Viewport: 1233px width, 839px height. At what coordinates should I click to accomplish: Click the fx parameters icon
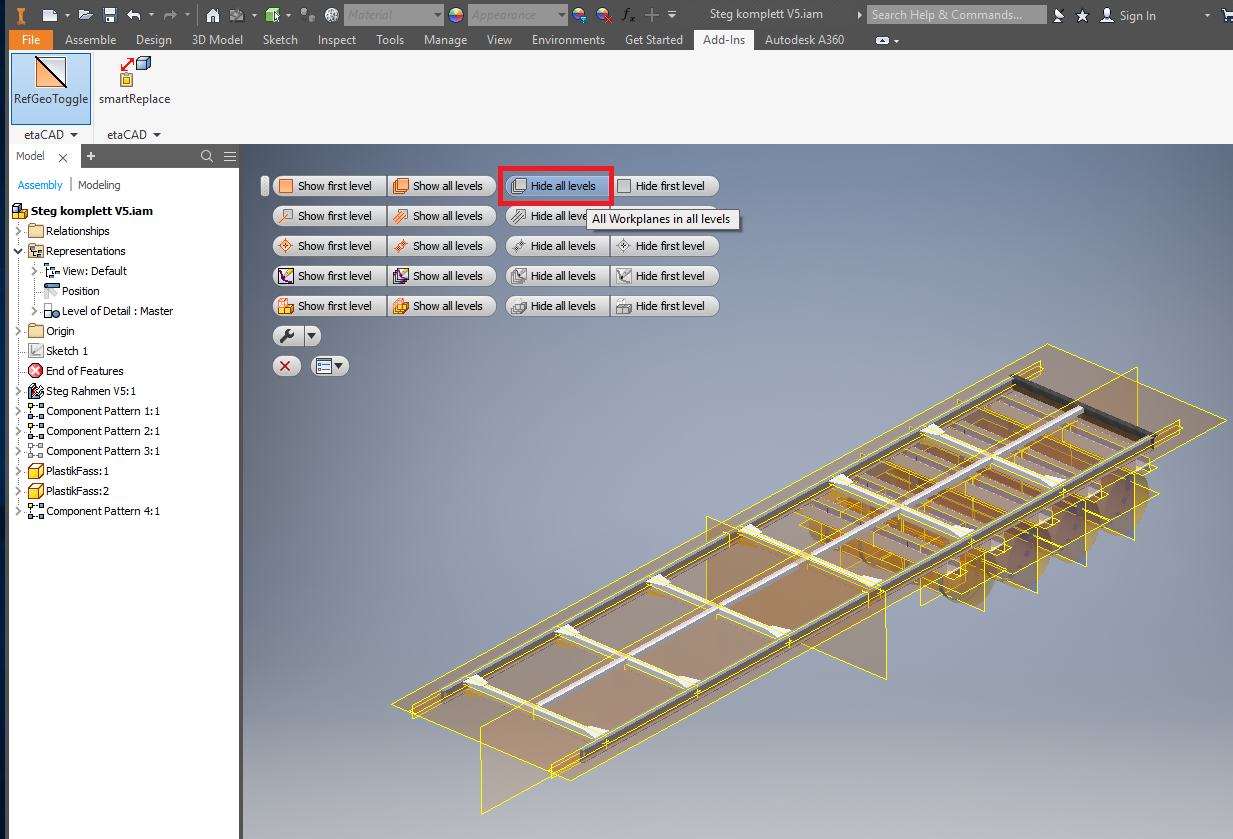coord(628,15)
